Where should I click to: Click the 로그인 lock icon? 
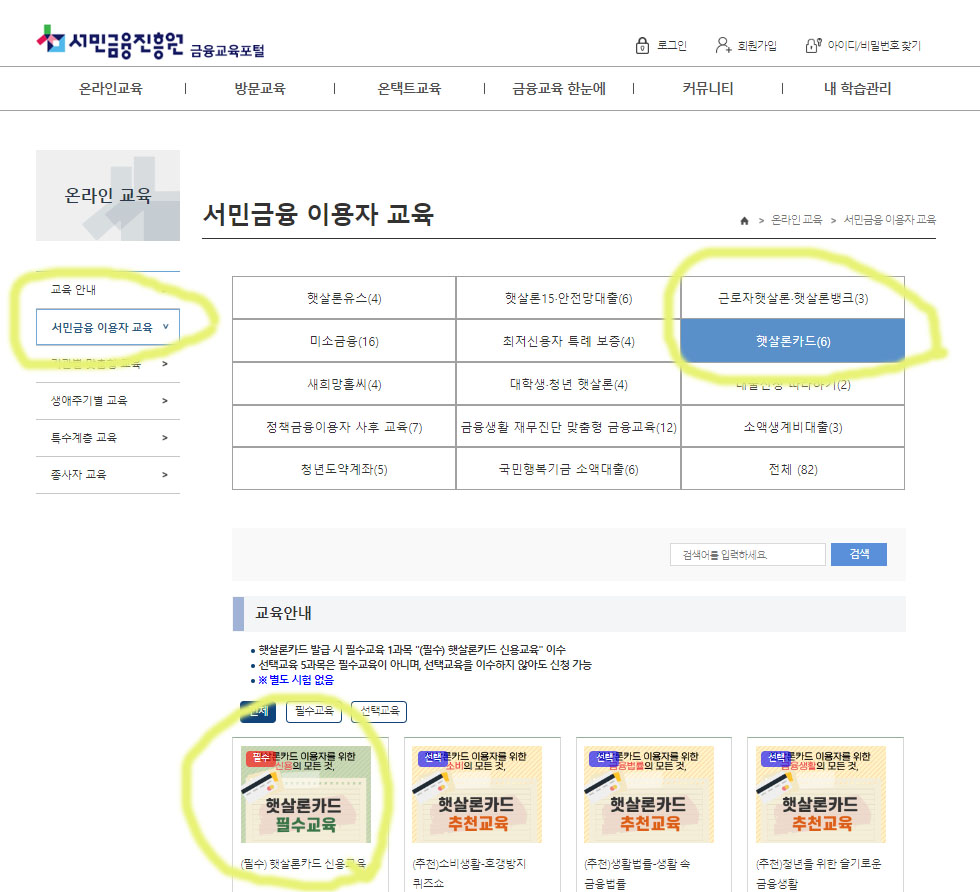click(642, 46)
